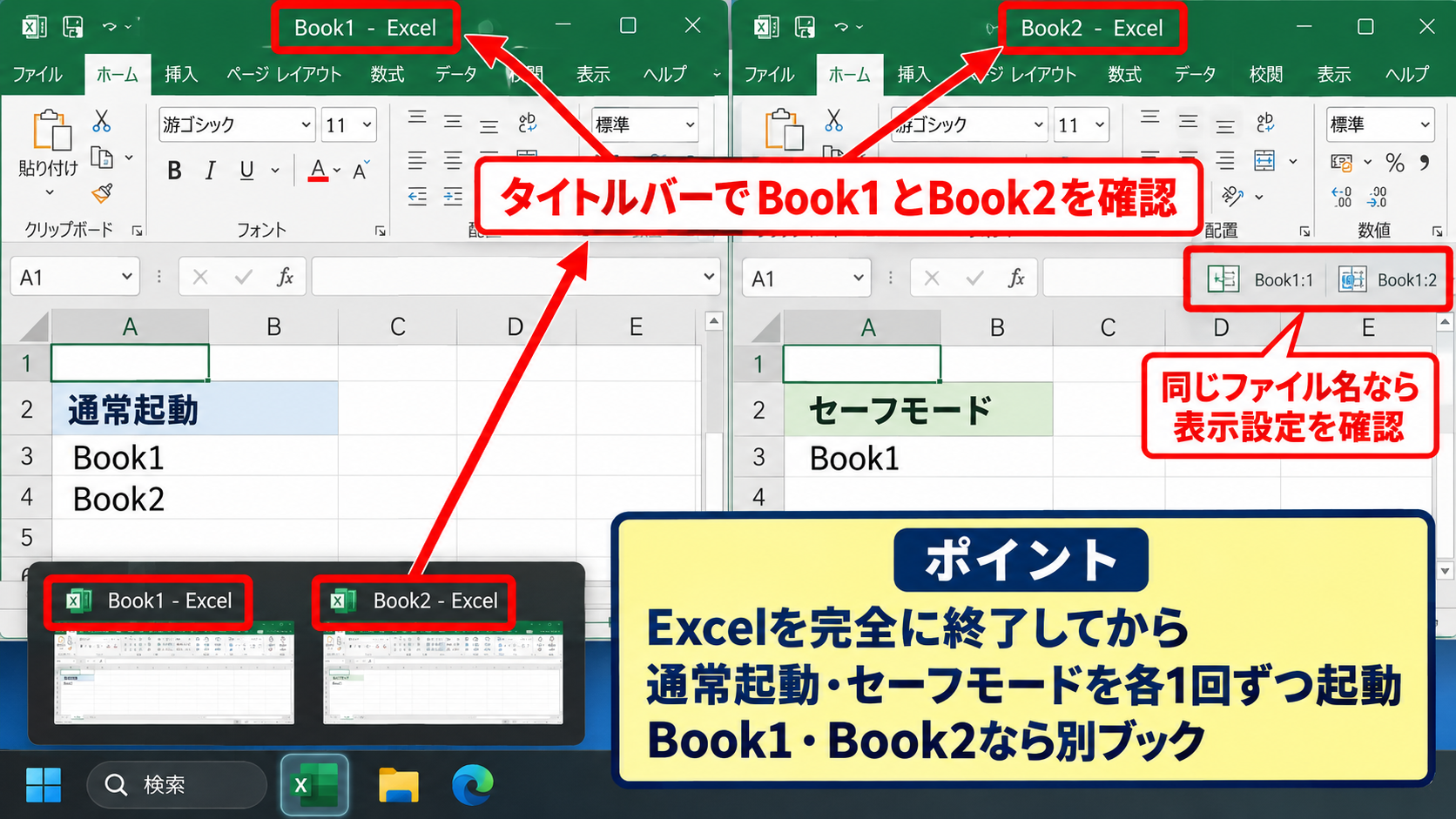The image size is (1456, 819).
Task: Open ファイル tab in Book1 window
Action: tap(37, 74)
